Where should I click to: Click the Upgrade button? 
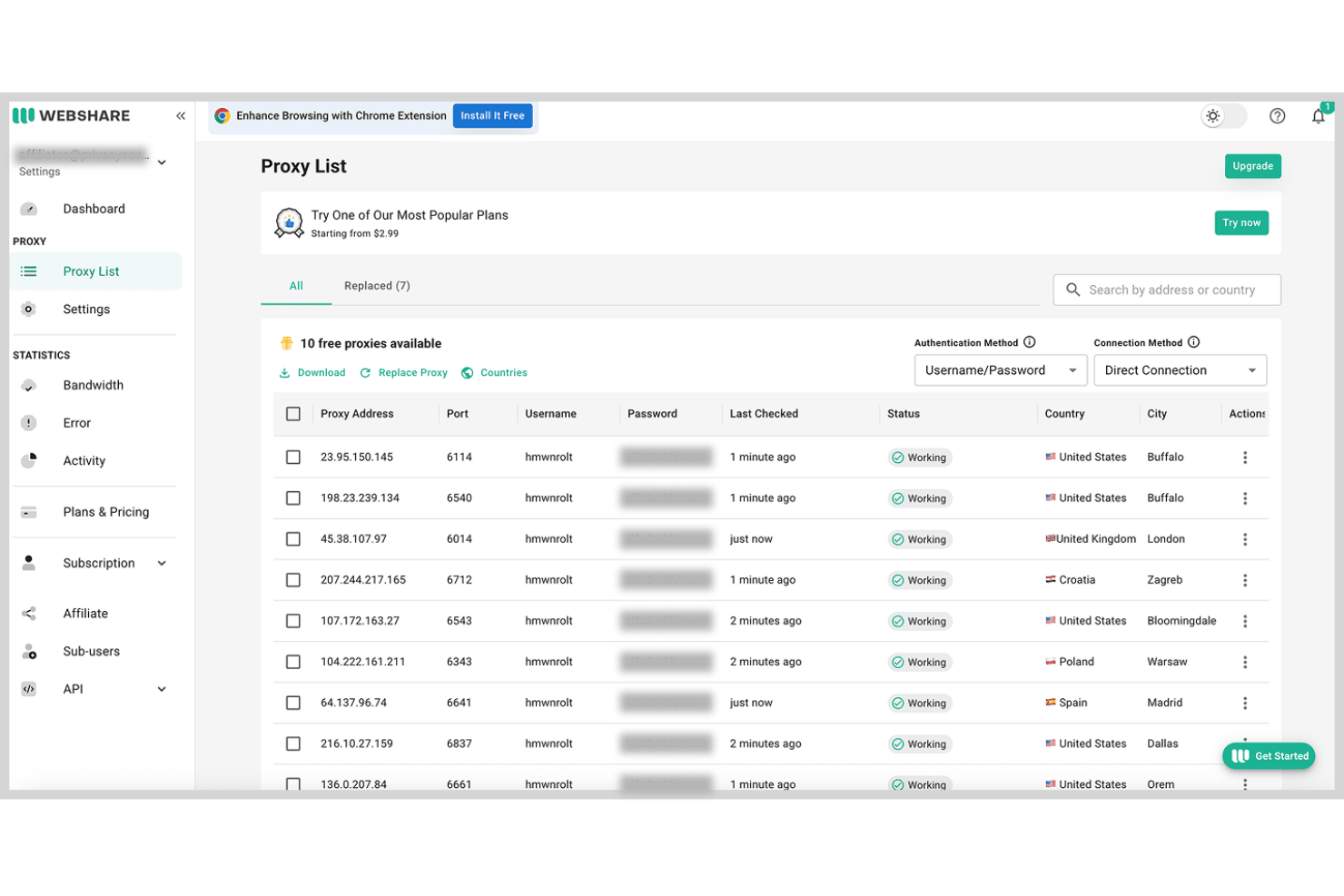(x=1252, y=166)
